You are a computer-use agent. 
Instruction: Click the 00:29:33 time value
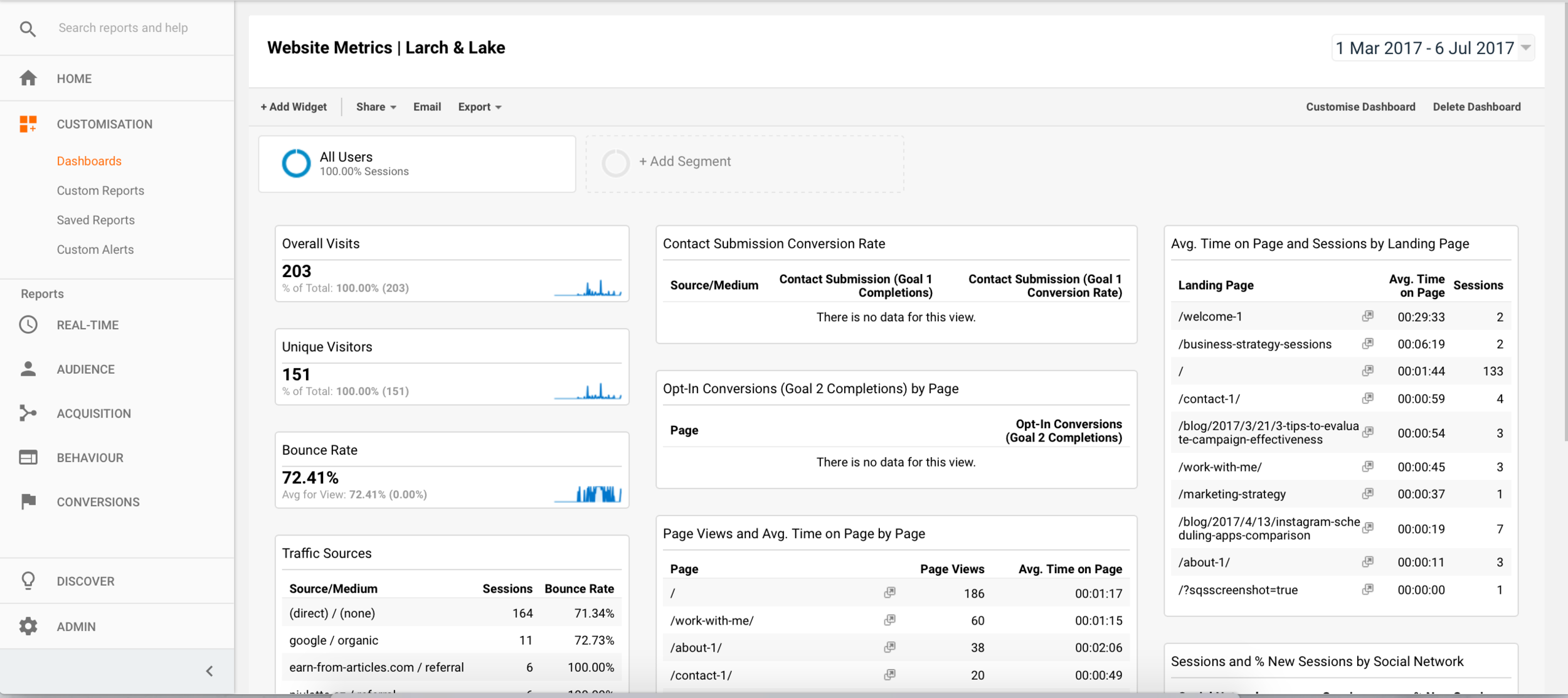pos(1421,317)
